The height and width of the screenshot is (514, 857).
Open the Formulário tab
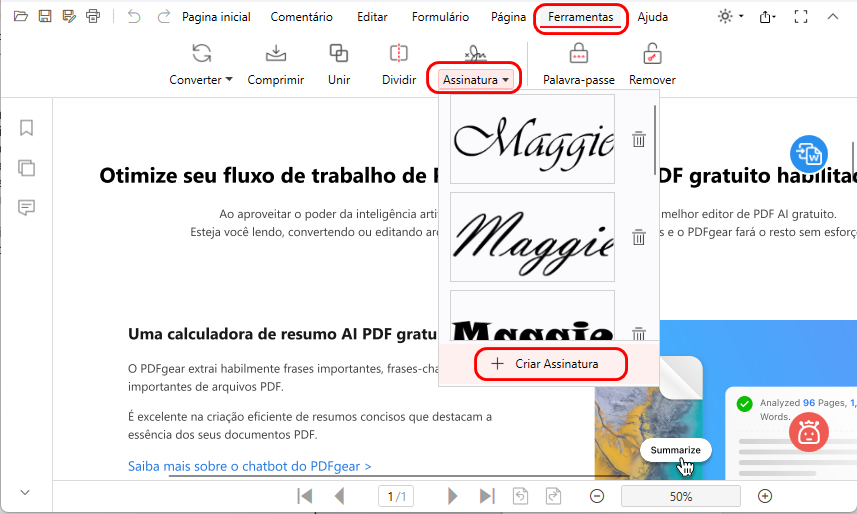coord(441,17)
